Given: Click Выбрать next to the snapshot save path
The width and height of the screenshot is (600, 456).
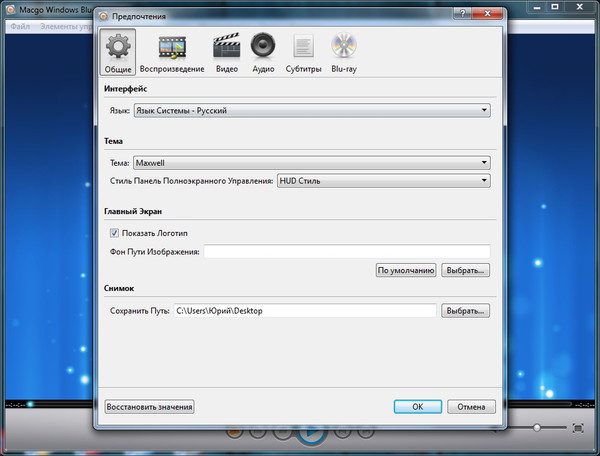Looking at the screenshot, I should 466,311.
